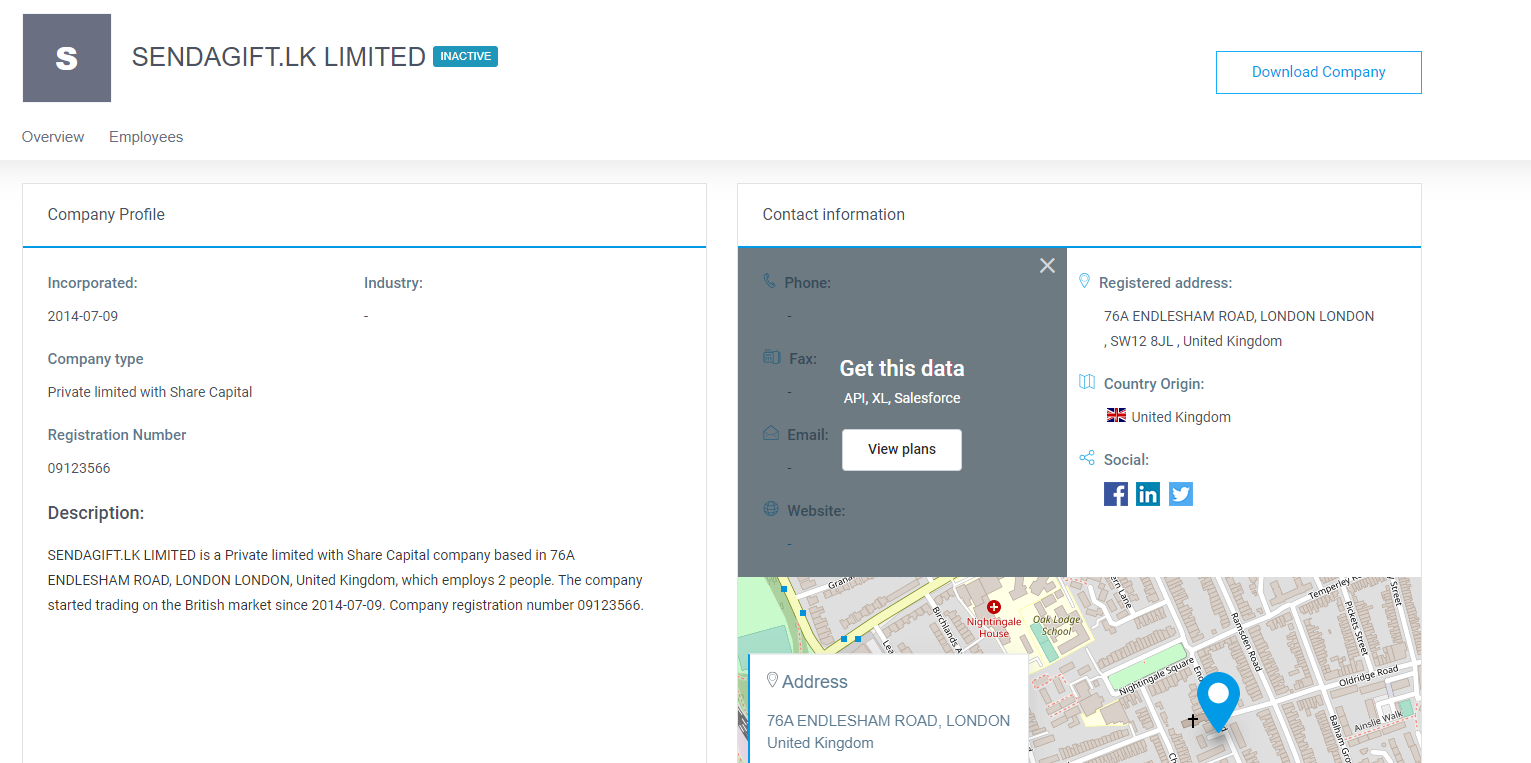Click the ', SW12 8JL , United Kingdom' postcode line
This screenshot has height=763, width=1531.
pos(1193,341)
